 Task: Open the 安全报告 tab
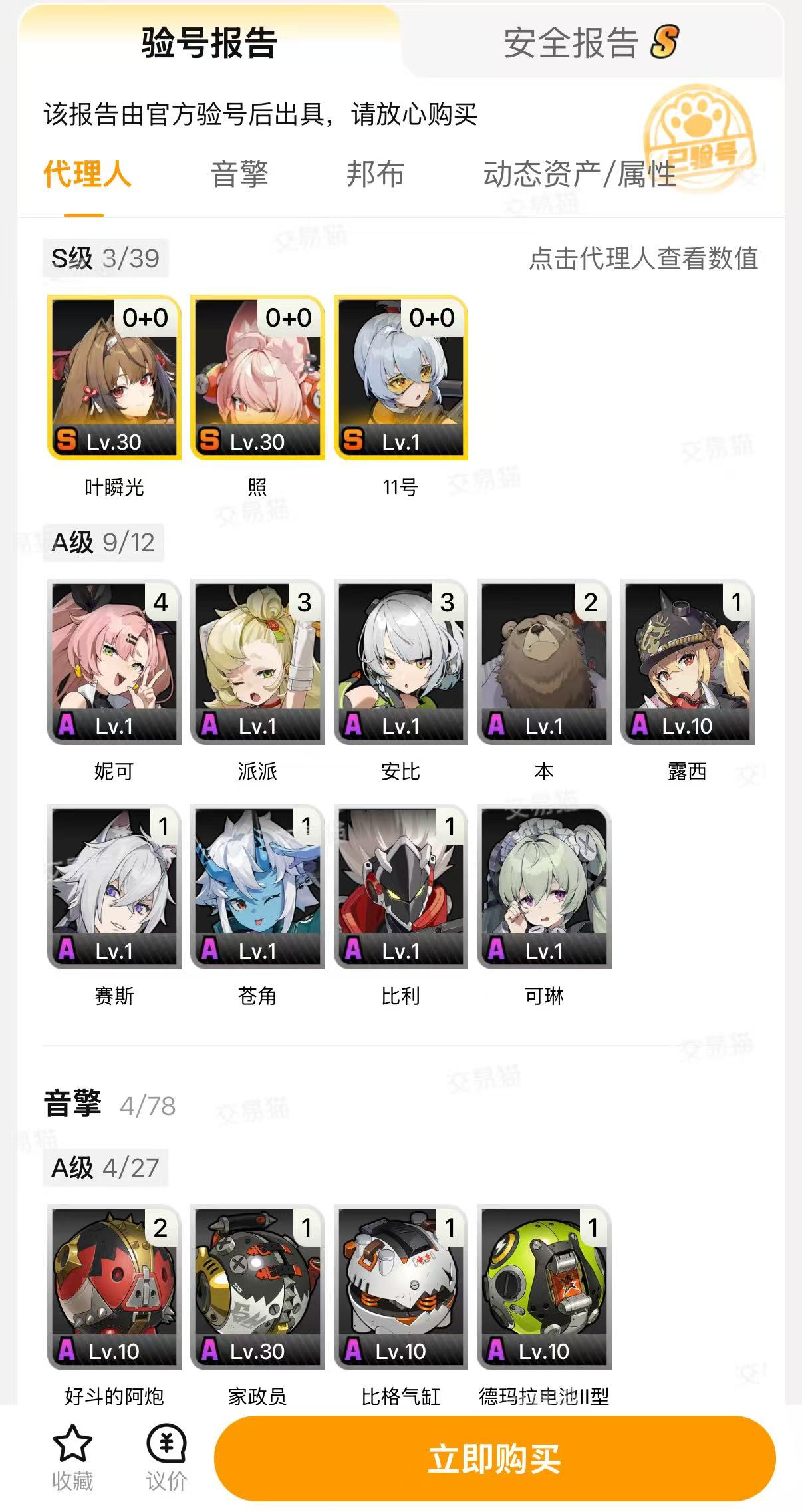click(x=591, y=43)
